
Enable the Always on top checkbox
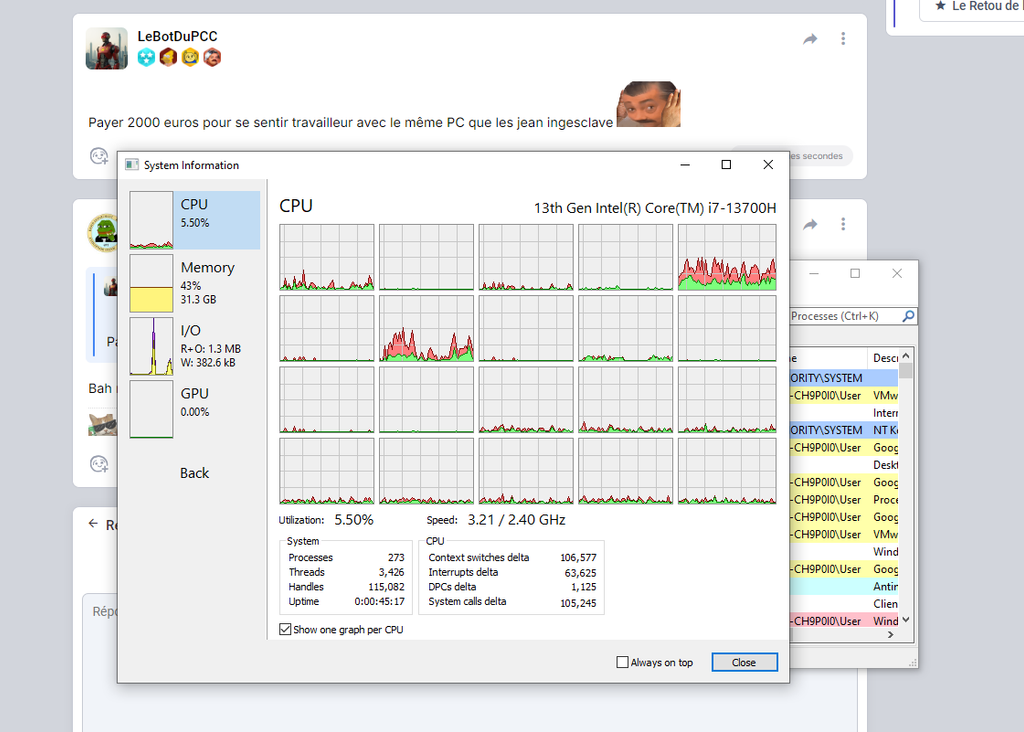click(x=623, y=662)
